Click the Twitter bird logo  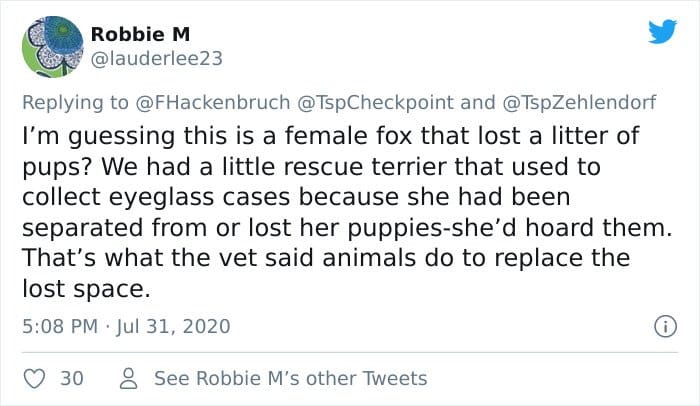662,31
